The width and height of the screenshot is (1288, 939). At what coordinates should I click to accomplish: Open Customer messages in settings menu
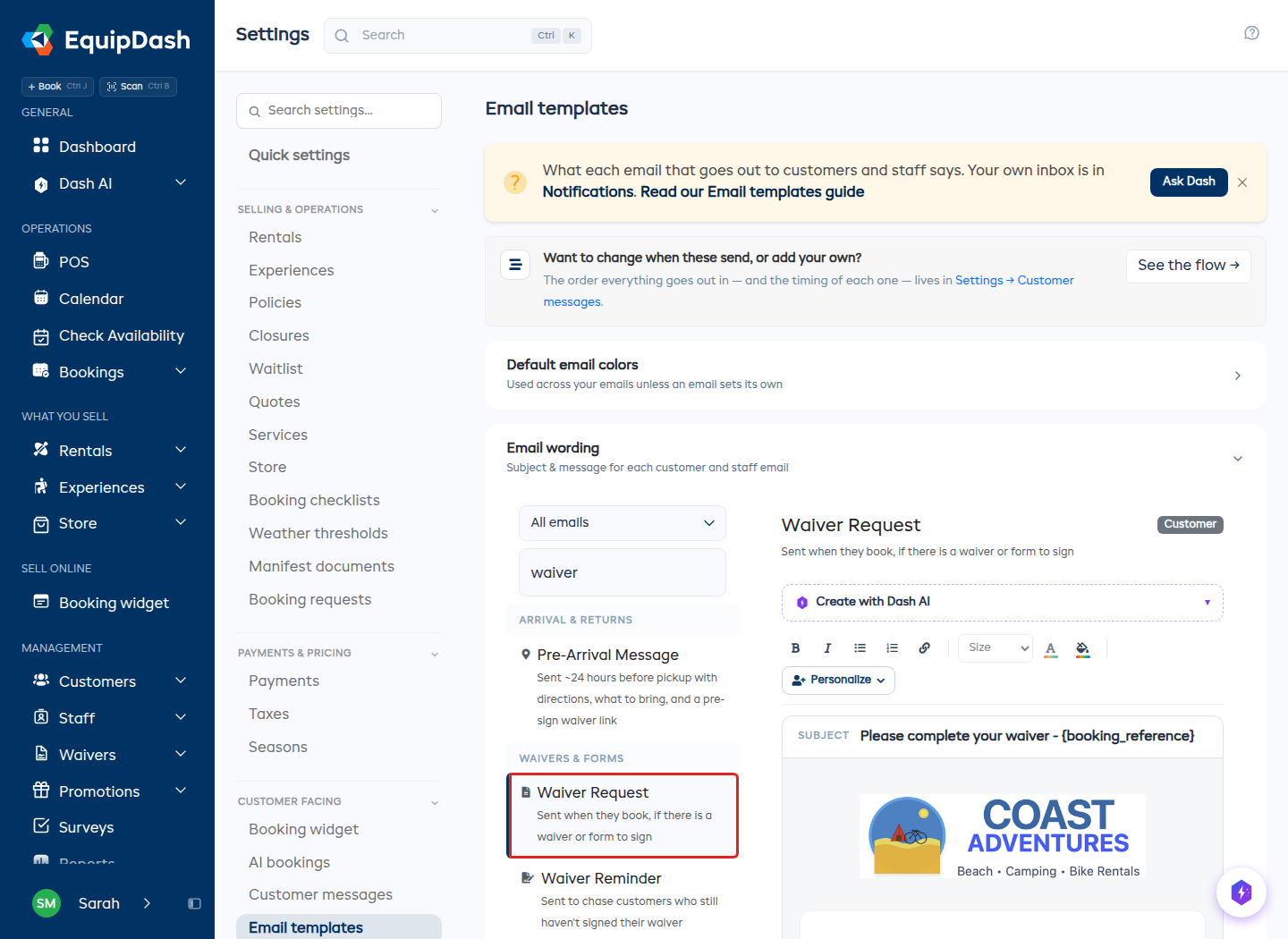point(320,894)
